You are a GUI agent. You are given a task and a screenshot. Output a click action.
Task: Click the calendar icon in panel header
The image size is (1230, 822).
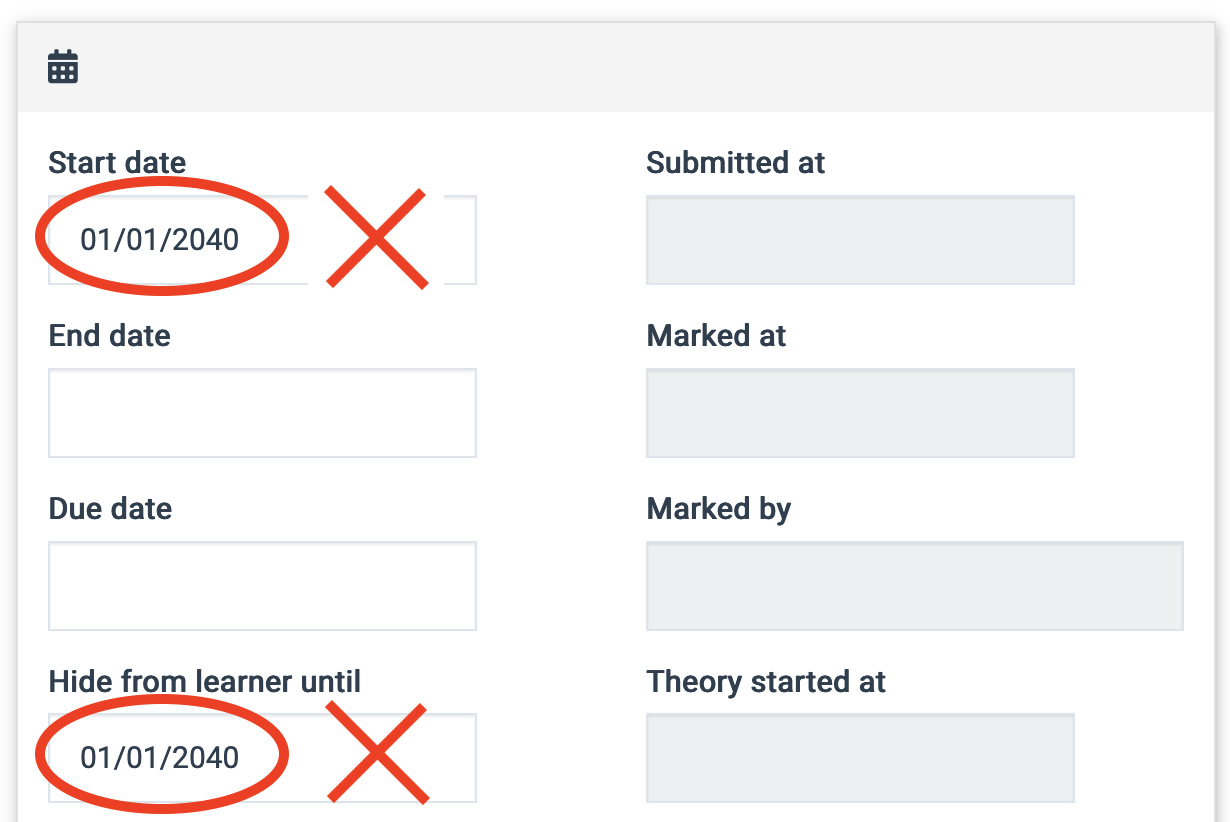coord(63,67)
